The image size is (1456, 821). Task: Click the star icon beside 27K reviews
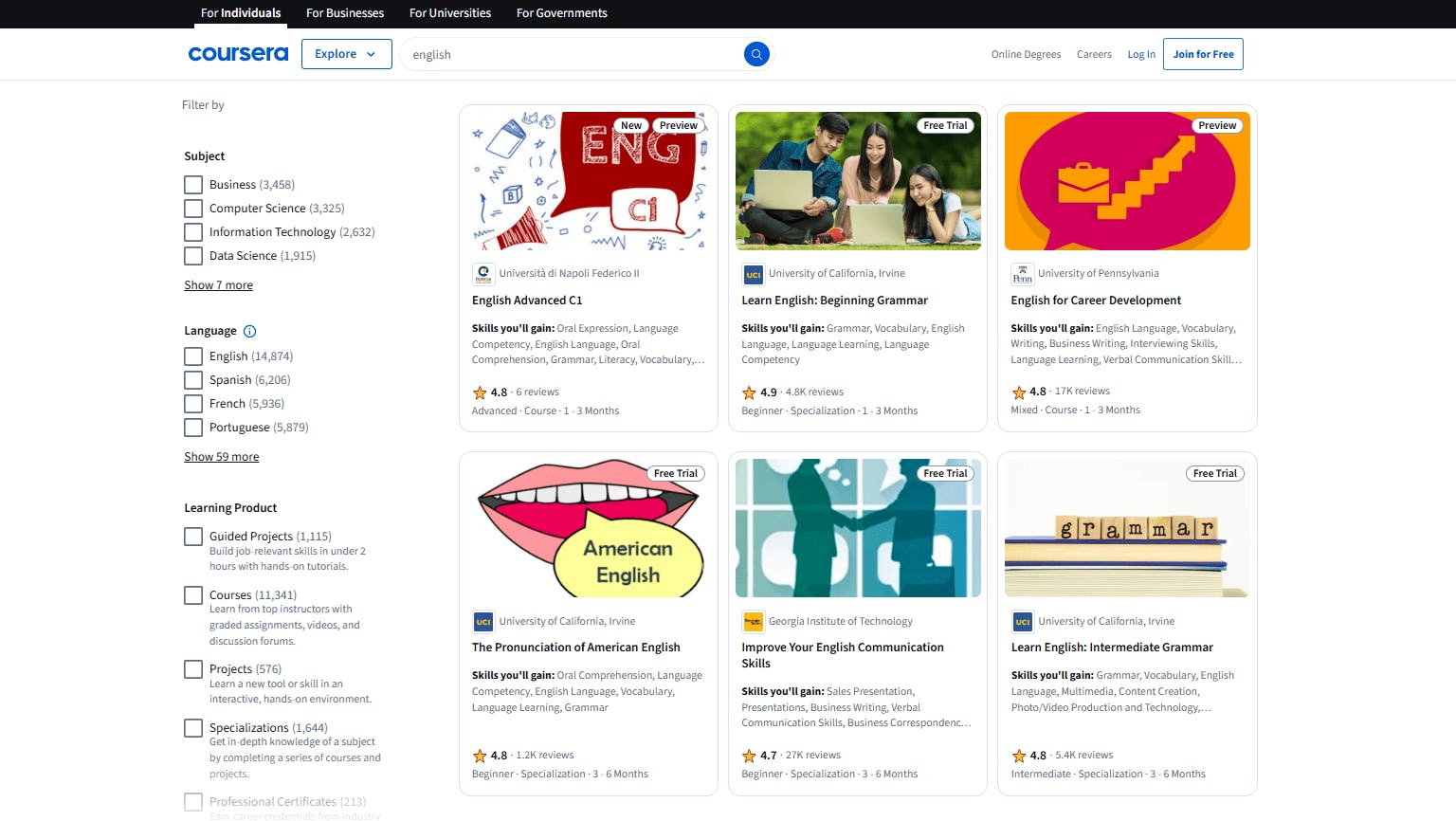pyautogui.click(x=748, y=755)
